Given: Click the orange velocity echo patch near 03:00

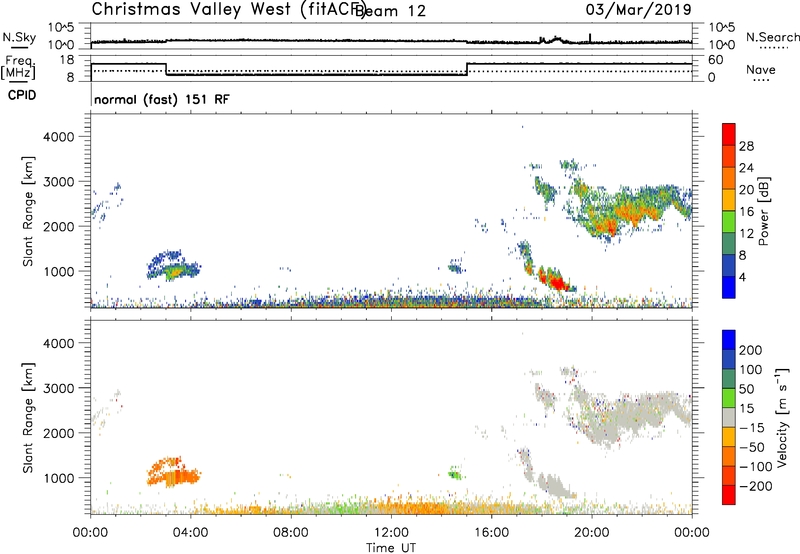Looking at the screenshot, I should point(173,473).
